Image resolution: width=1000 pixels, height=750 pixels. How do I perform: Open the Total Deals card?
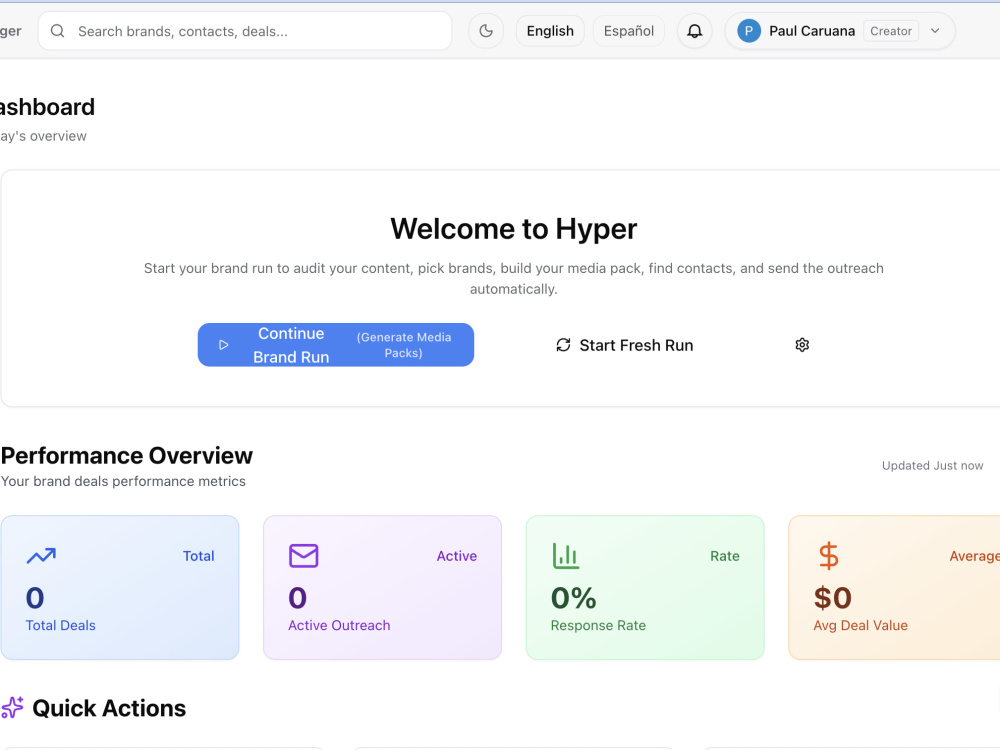[120, 587]
